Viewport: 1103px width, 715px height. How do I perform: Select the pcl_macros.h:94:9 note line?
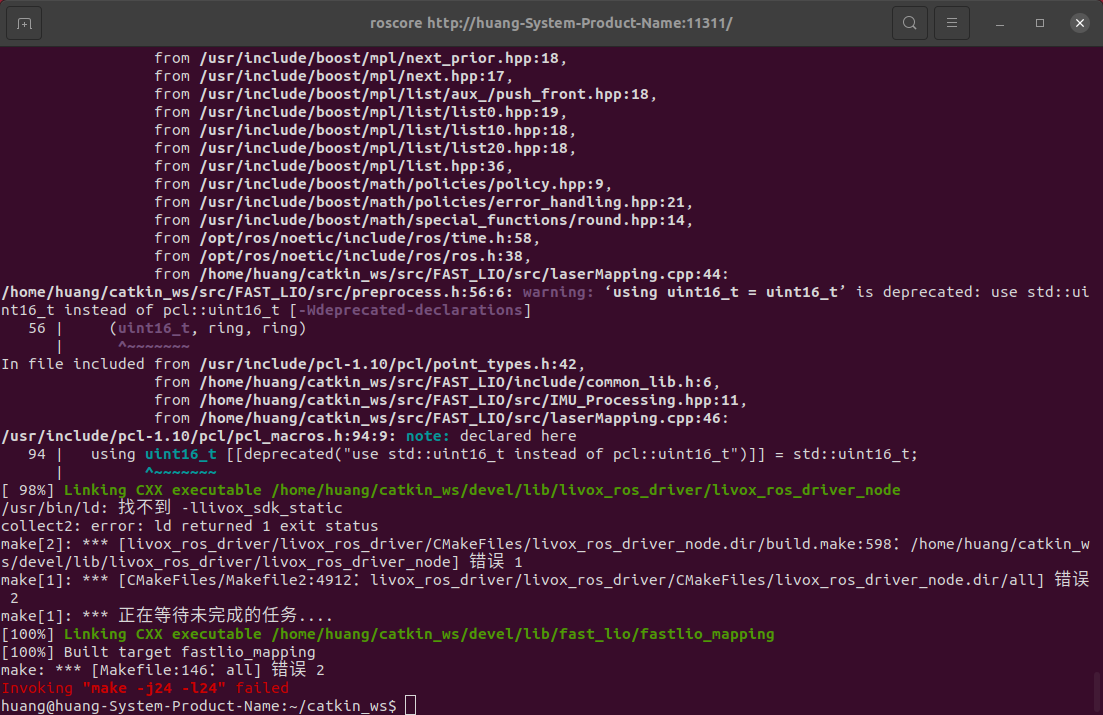(x=290, y=435)
